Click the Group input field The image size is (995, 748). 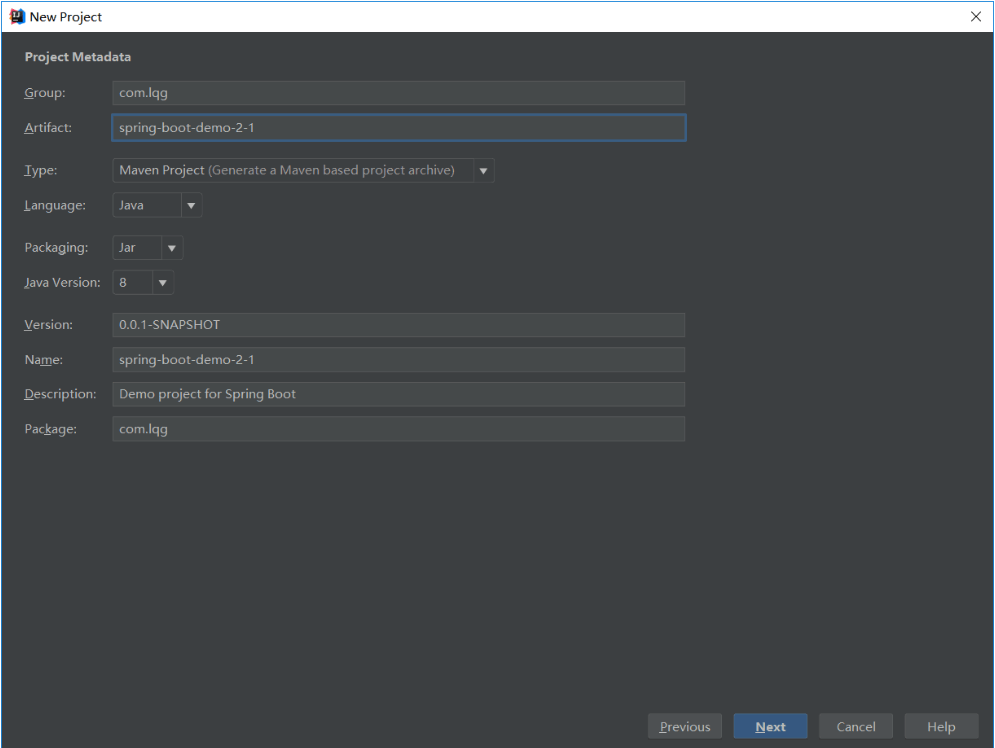(399, 93)
